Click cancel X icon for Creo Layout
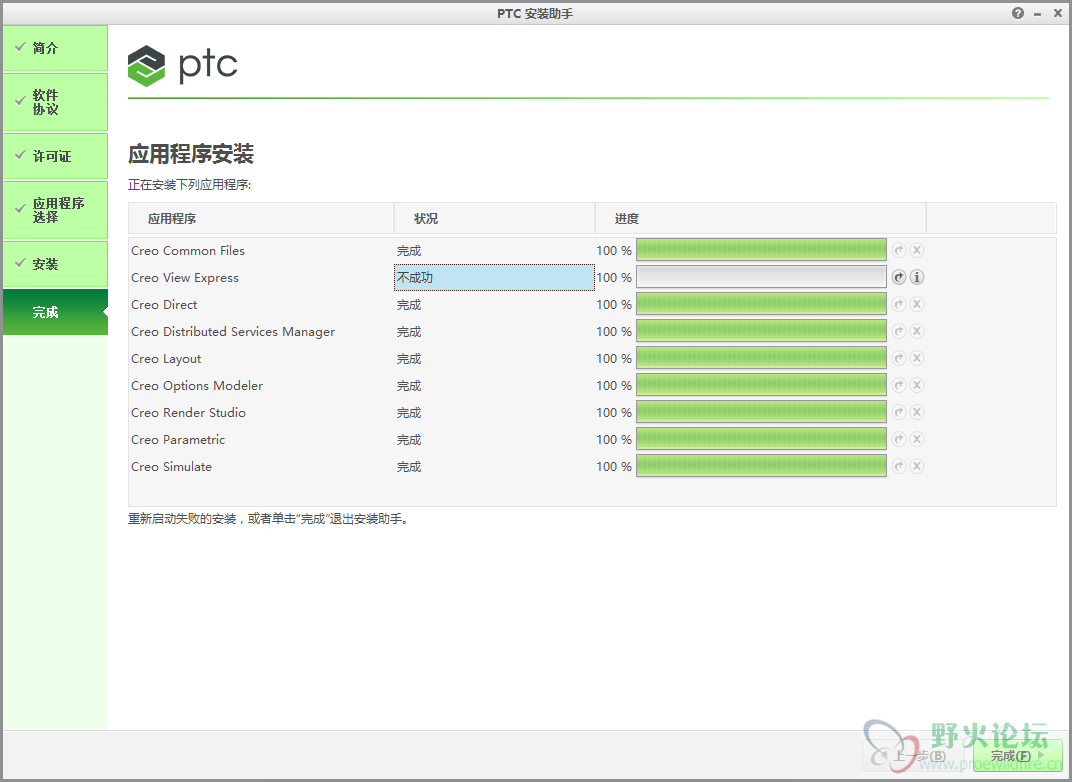The width and height of the screenshot is (1072, 782). 917,358
